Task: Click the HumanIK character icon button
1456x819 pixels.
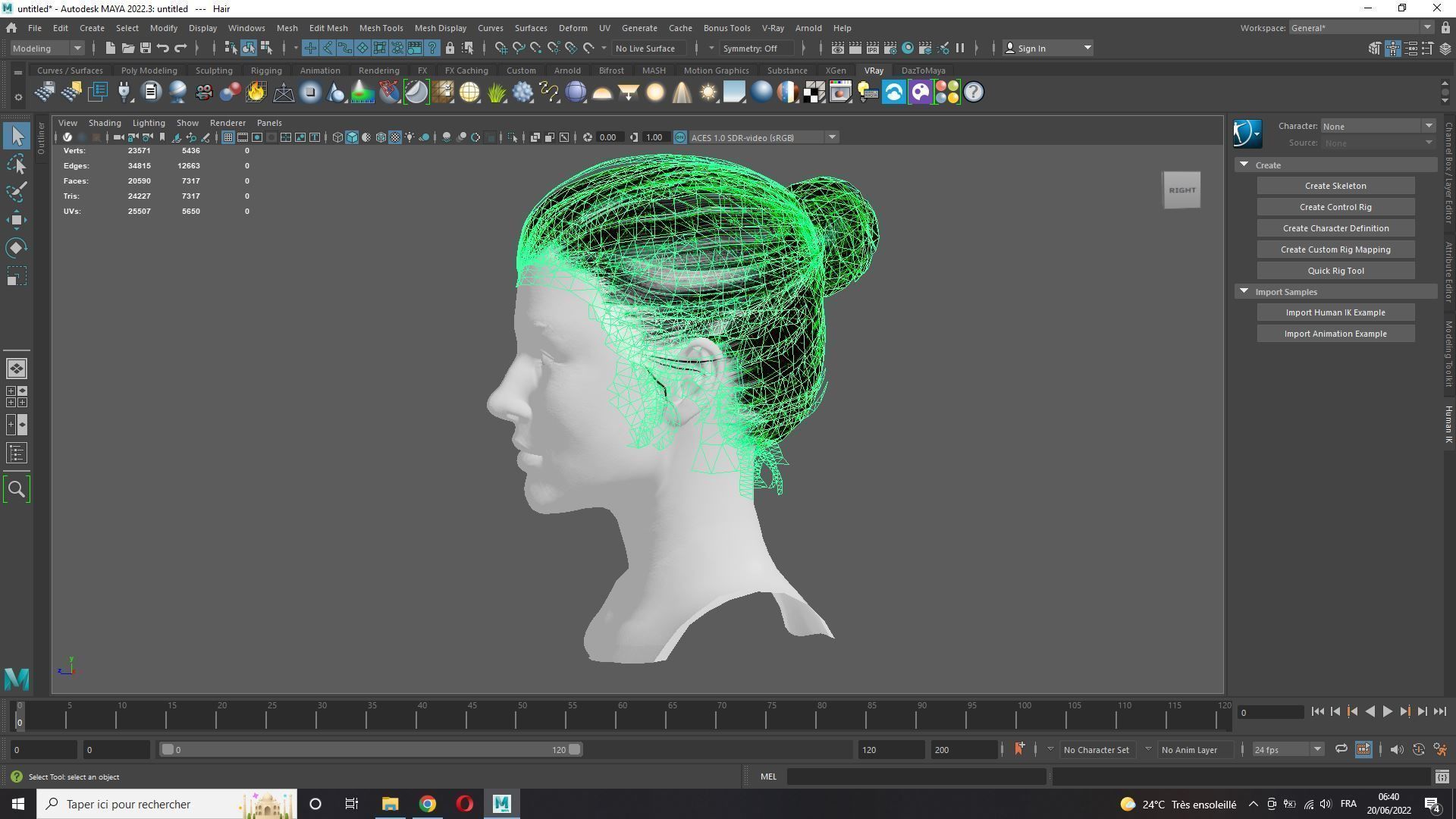Action: (1247, 134)
